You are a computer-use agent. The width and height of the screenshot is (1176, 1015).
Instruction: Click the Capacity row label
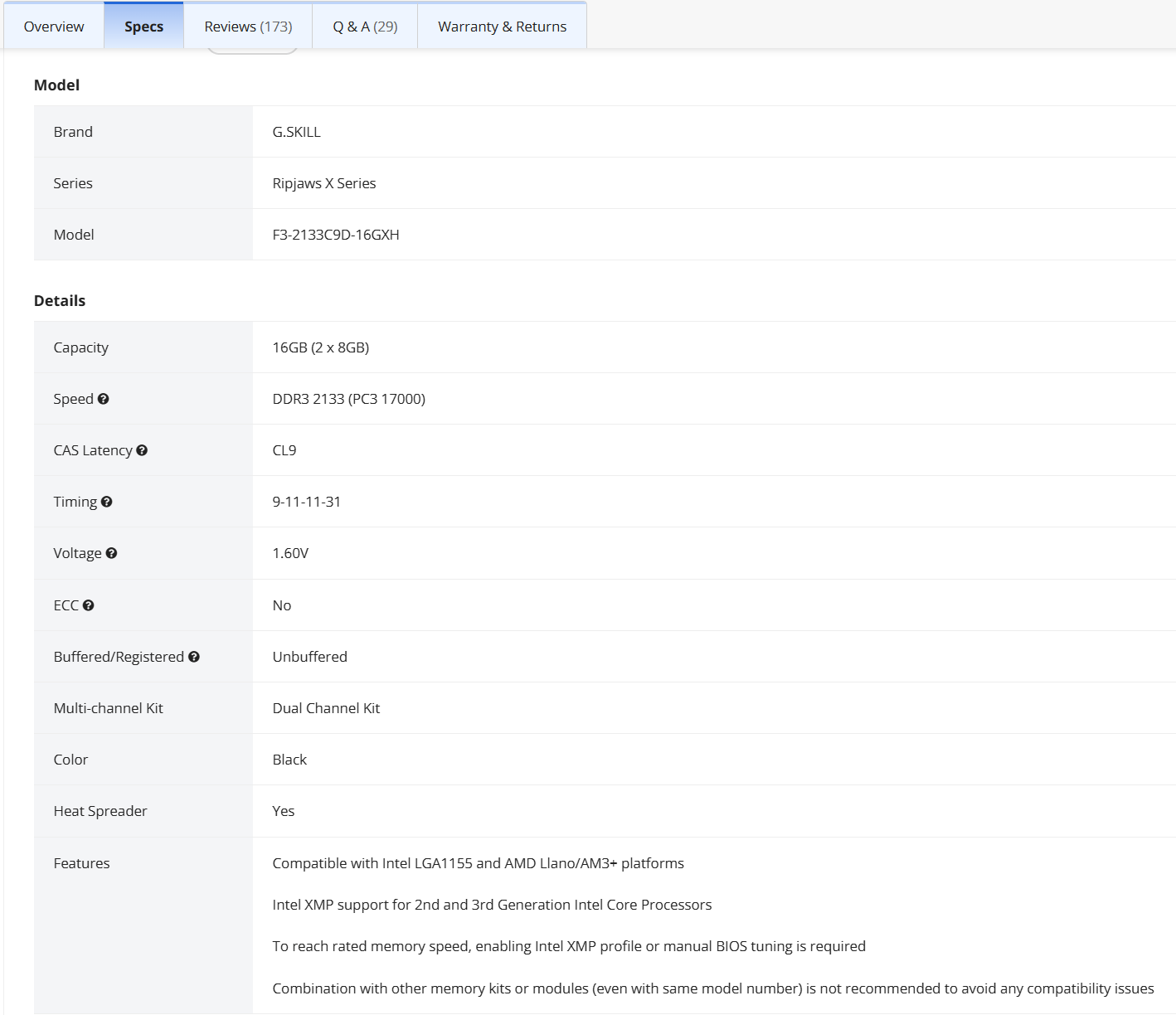(81, 347)
